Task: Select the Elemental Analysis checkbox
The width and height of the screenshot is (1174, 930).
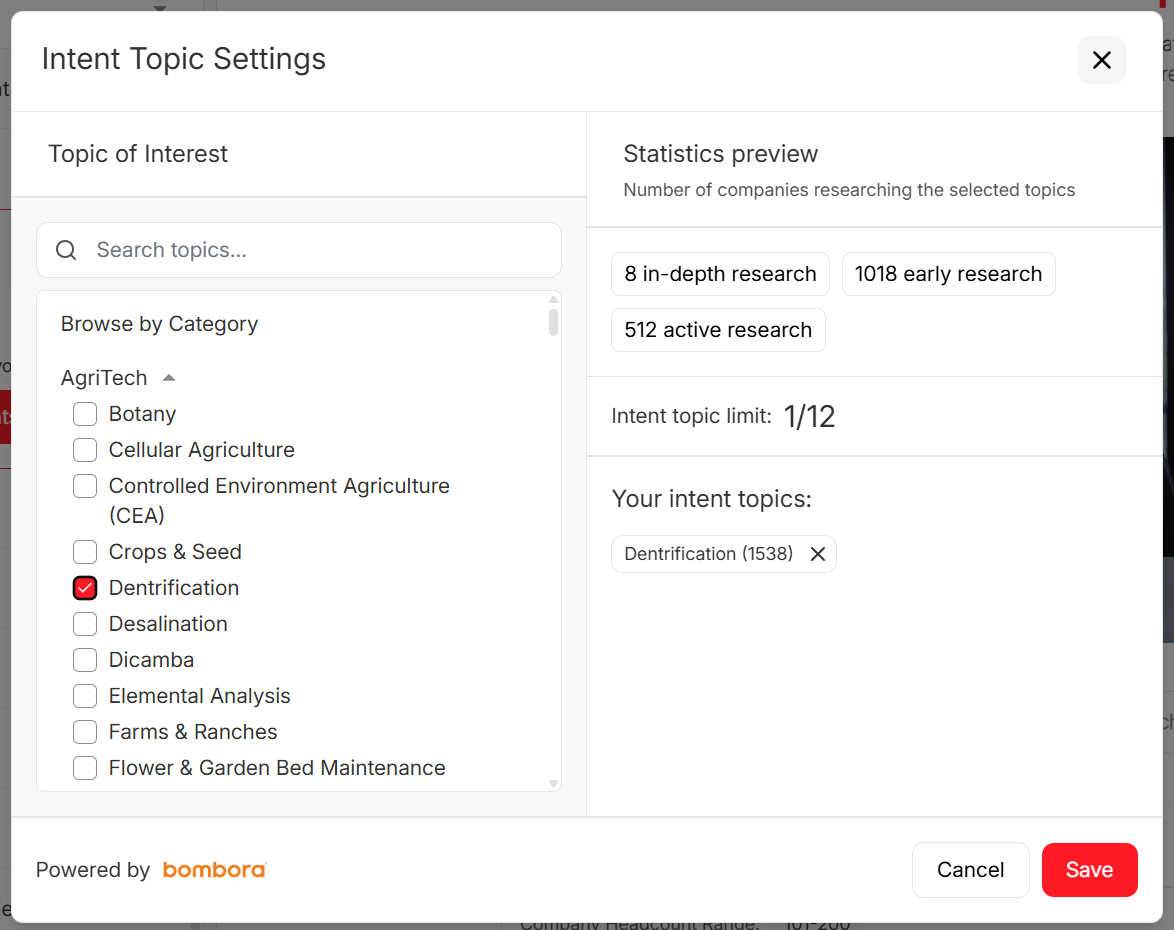Action: [85, 696]
